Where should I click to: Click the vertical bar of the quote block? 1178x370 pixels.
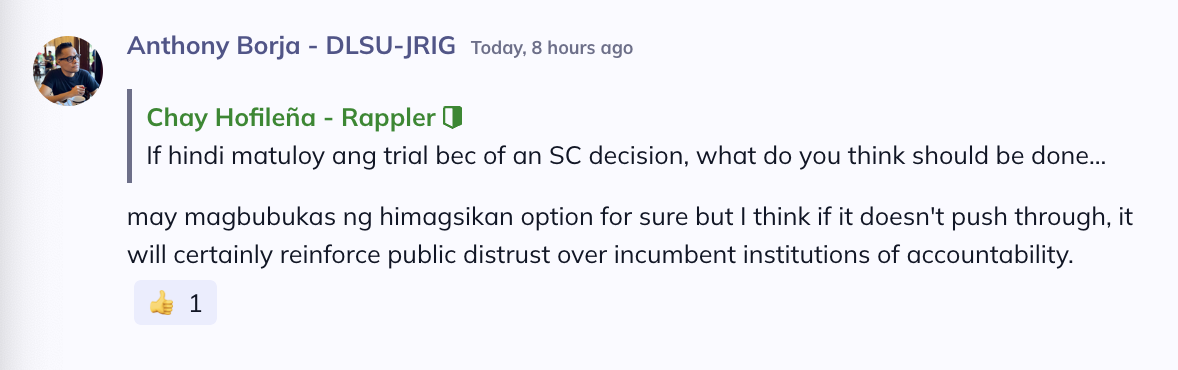coord(129,136)
